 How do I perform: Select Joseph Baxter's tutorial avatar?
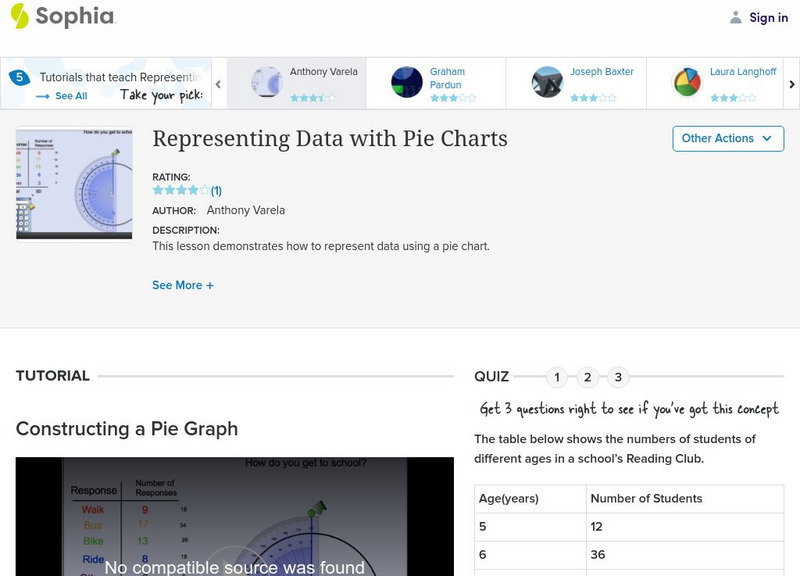547,82
